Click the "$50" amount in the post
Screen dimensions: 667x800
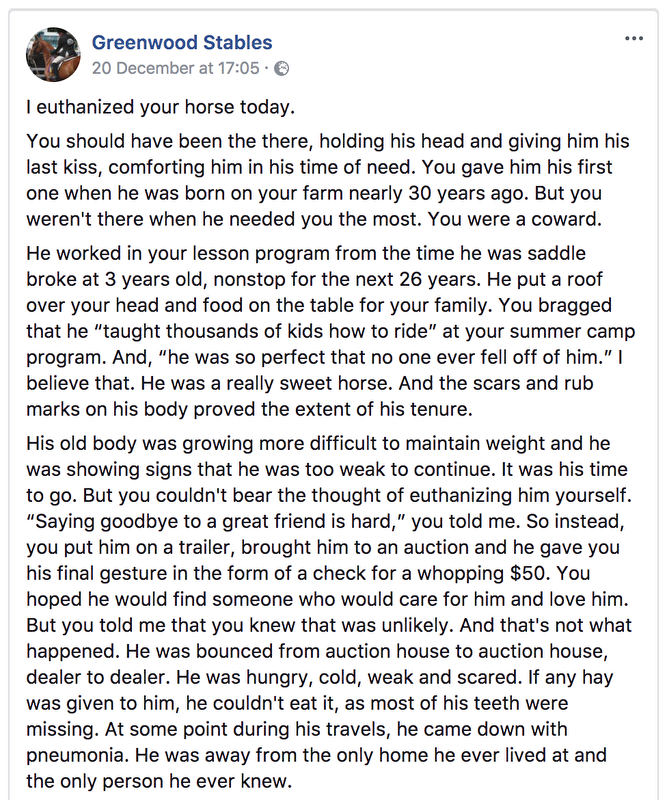point(528,573)
